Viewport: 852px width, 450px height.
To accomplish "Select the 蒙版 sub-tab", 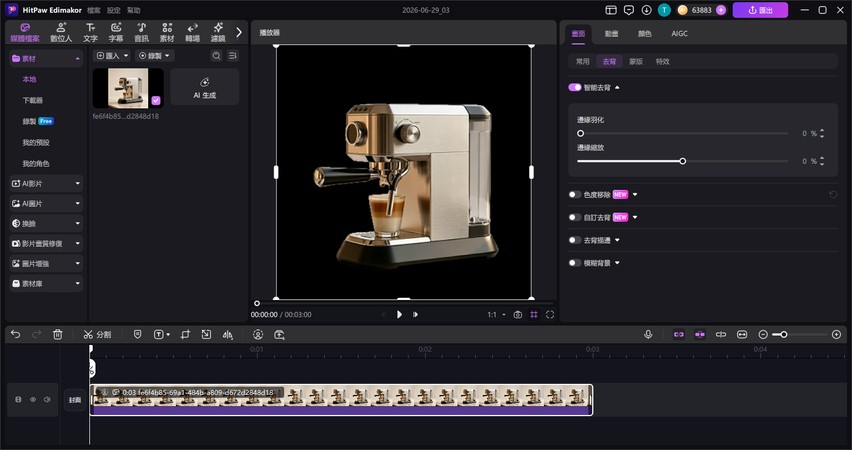I will click(636, 61).
